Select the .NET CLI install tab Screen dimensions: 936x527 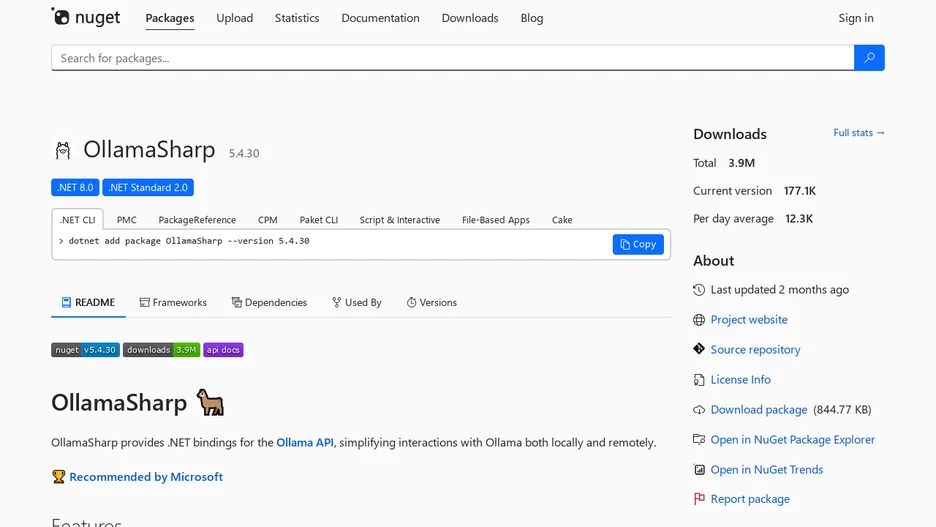coord(78,220)
